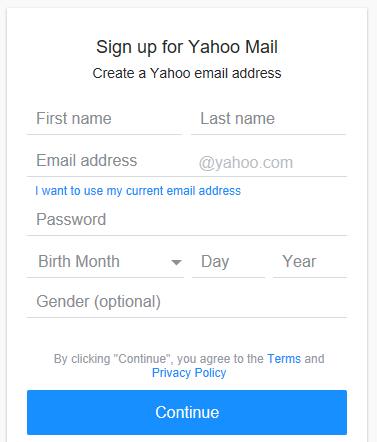Submit the form with the Continue button
The height and width of the screenshot is (442, 377).
coord(187,412)
